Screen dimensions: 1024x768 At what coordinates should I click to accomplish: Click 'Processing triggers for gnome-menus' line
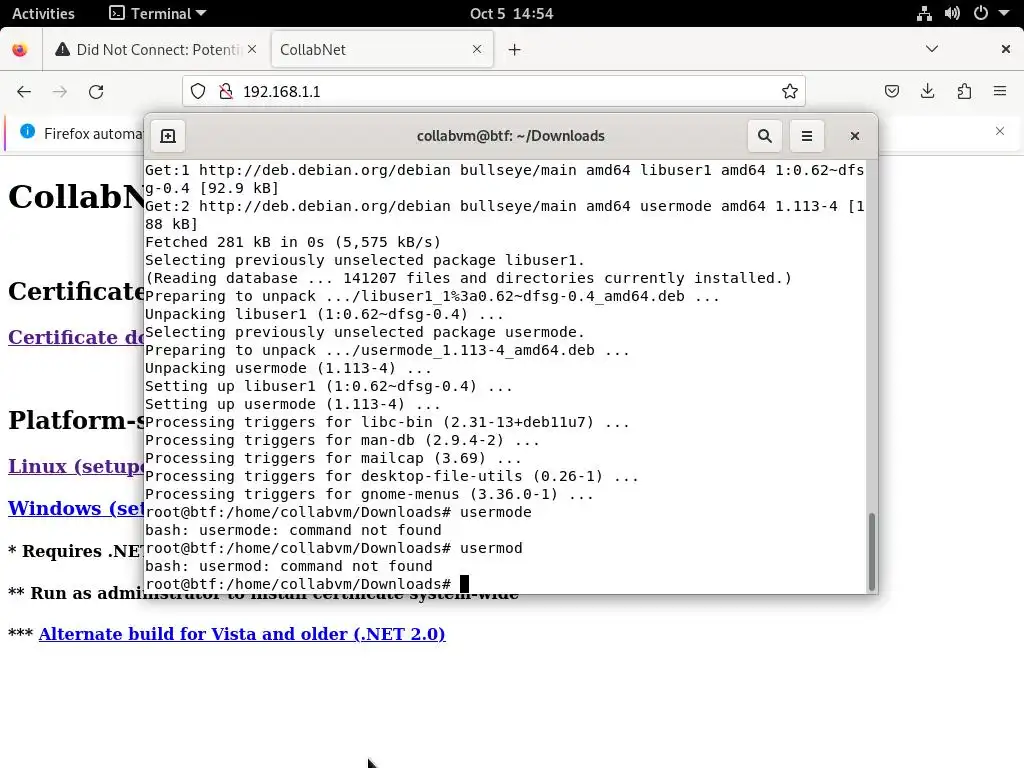click(370, 494)
